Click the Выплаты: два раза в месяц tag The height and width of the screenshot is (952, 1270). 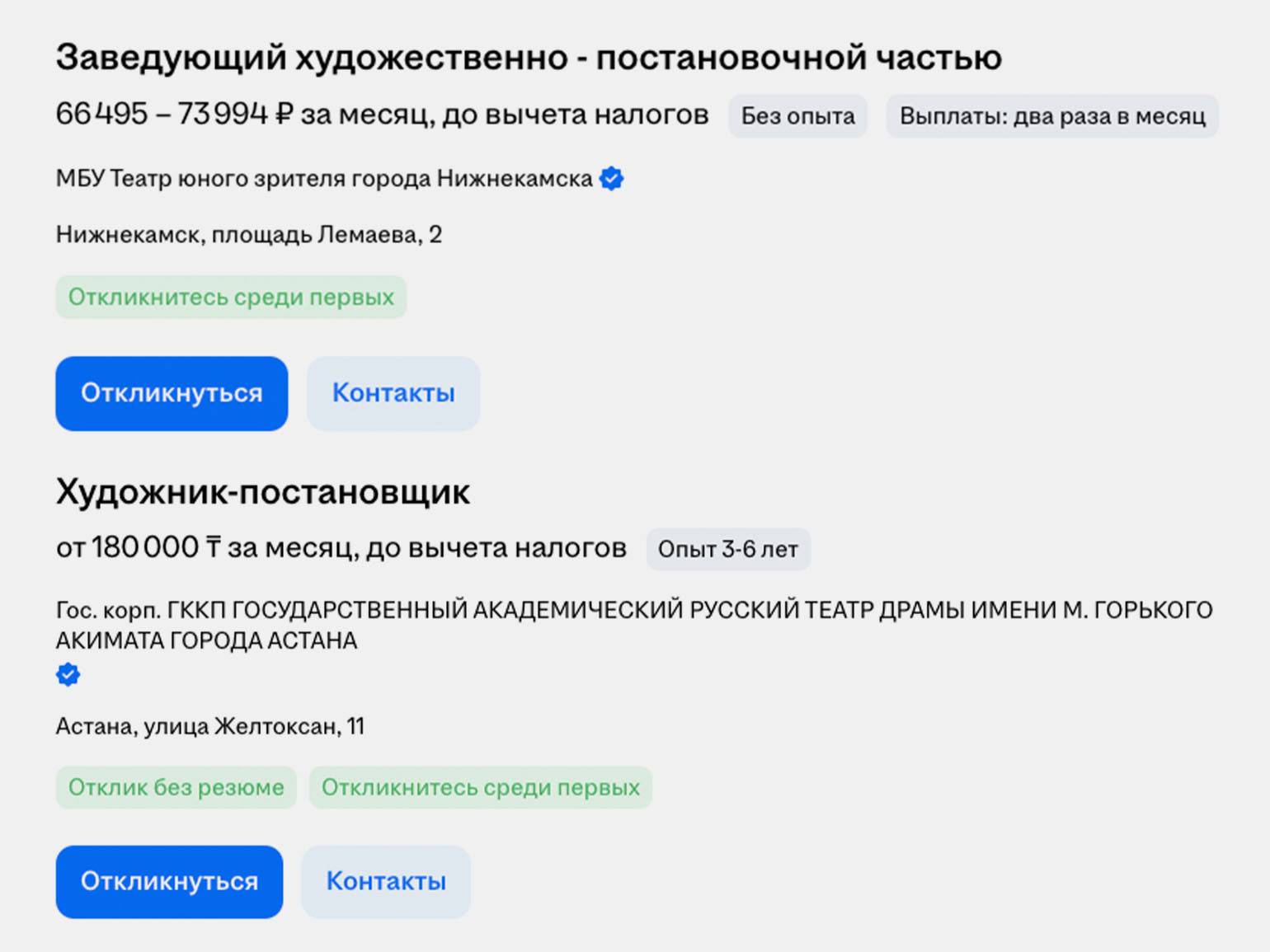pyautogui.click(x=1051, y=116)
